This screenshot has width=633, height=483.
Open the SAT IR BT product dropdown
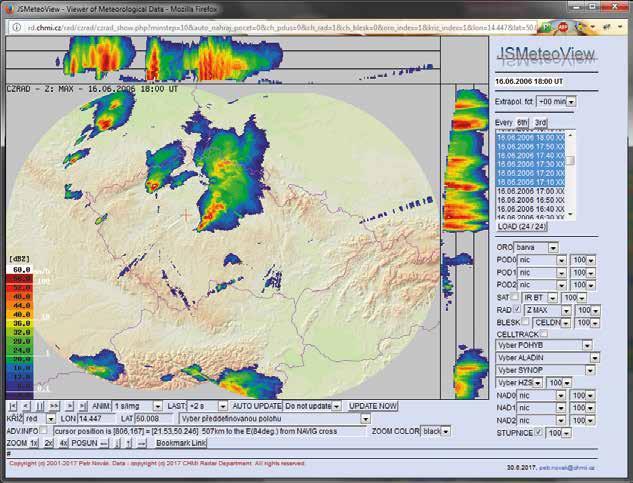[540, 298]
